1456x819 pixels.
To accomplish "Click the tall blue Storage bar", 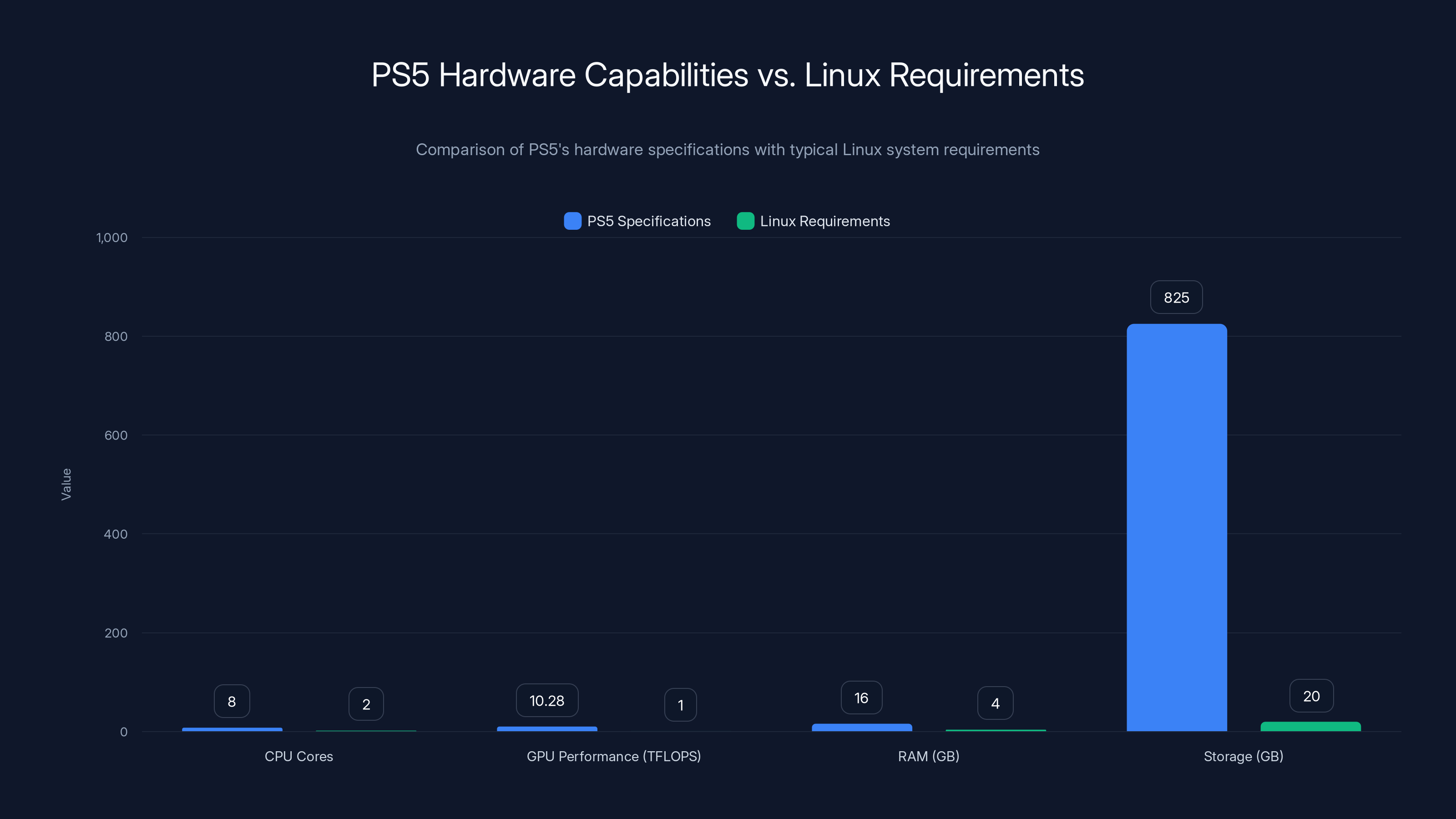I will 1177,527.
